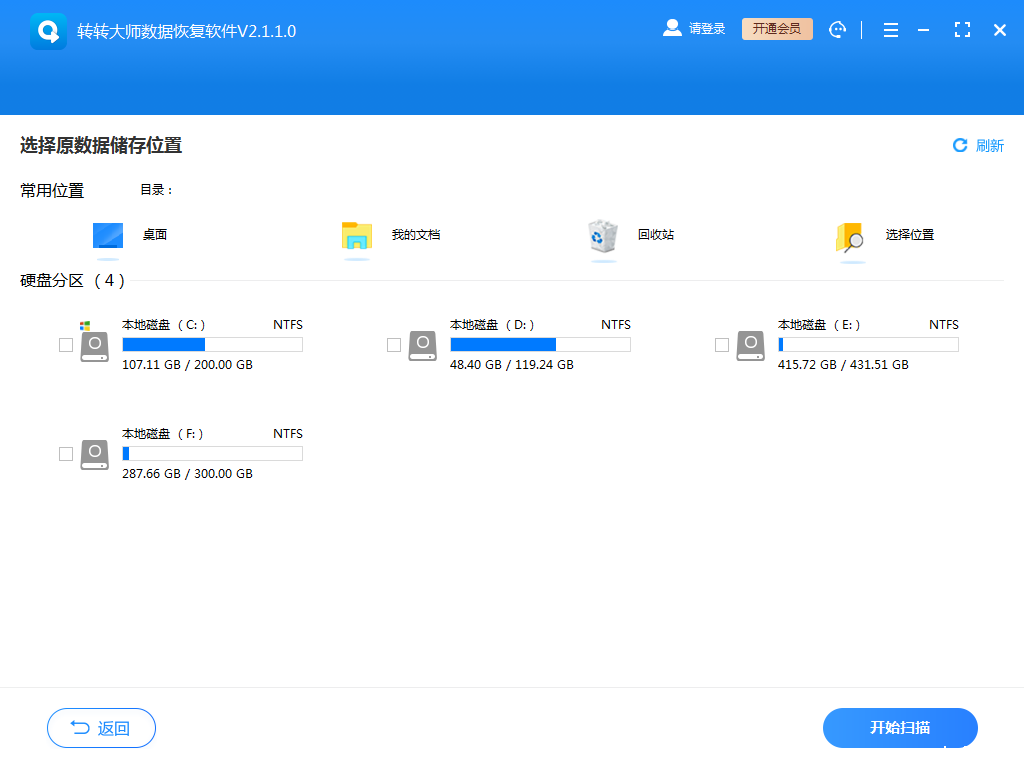Screen dimensions: 1024x768
Task: Open the hamburger menu in title bar
Action: [x=890, y=29]
